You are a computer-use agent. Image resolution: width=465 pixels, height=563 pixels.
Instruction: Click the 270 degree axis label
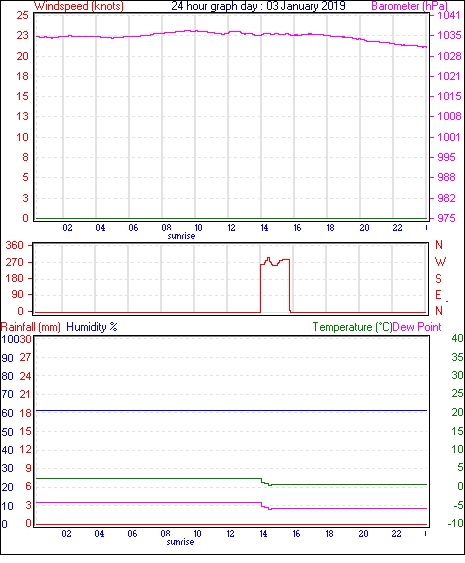click(14, 262)
